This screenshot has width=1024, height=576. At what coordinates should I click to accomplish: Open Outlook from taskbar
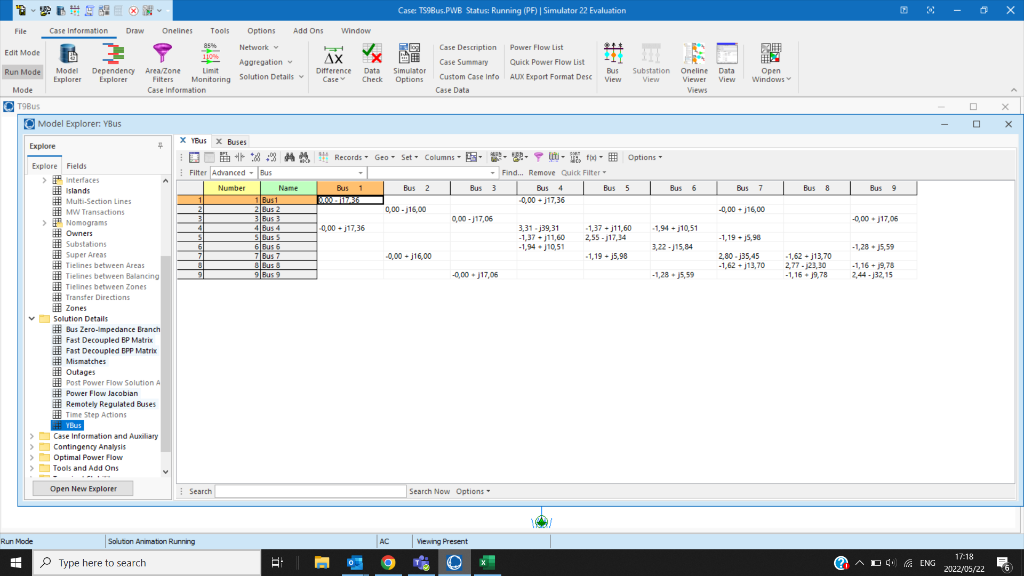click(355, 562)
